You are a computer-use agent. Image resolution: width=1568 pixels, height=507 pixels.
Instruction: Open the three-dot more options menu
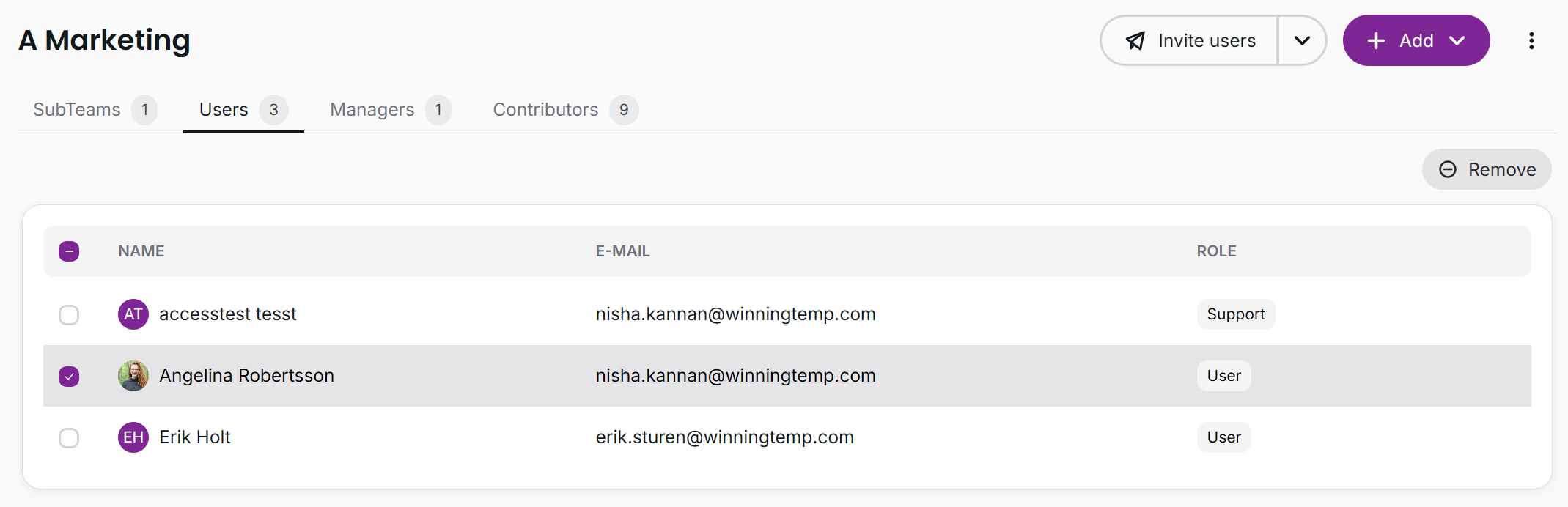(x=1531, y=41)
